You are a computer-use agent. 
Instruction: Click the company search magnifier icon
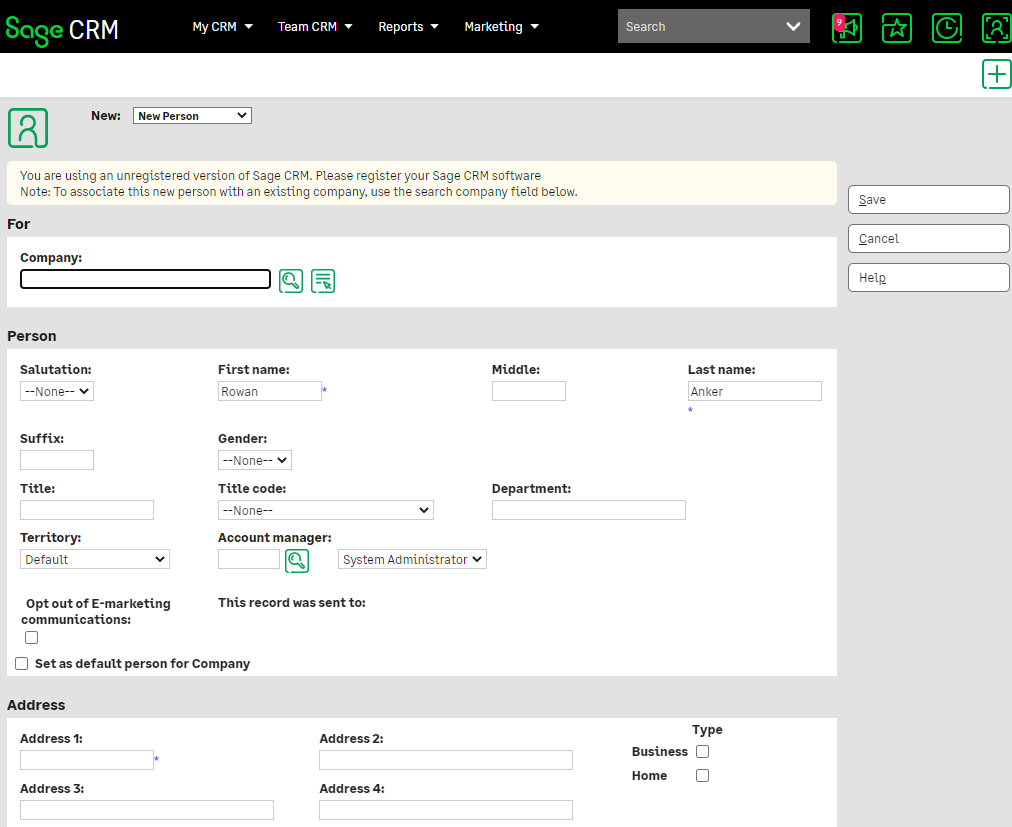click(x=291, y=281)
